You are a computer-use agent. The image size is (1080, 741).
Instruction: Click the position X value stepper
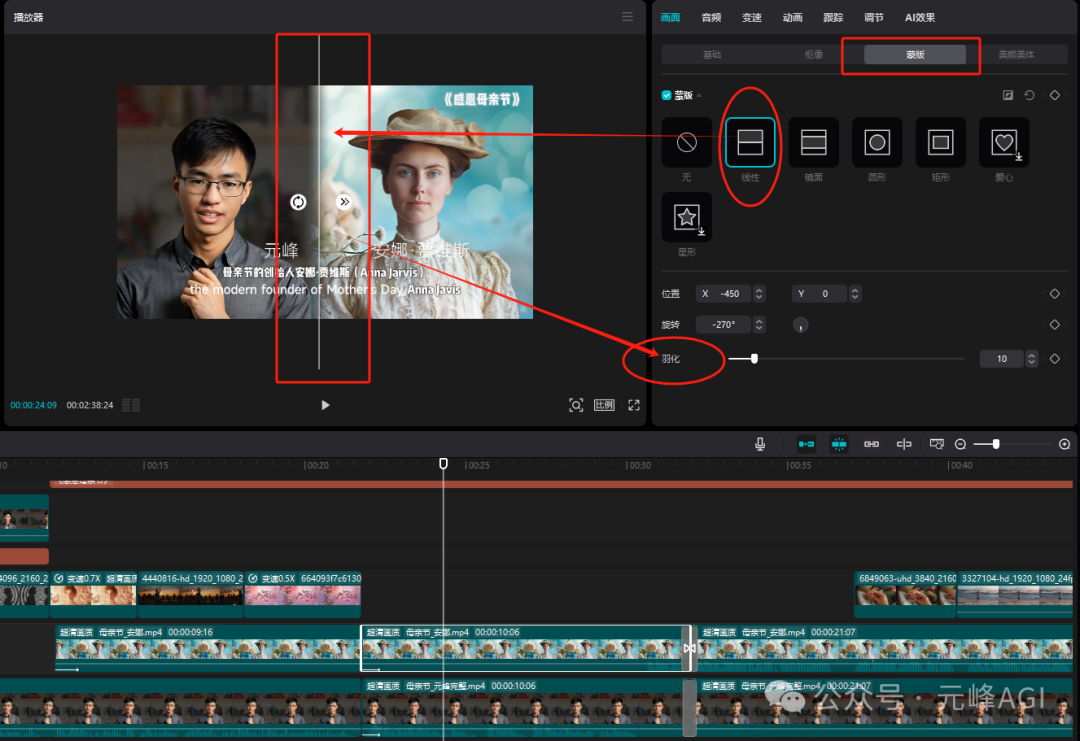[x=759, y=293]
